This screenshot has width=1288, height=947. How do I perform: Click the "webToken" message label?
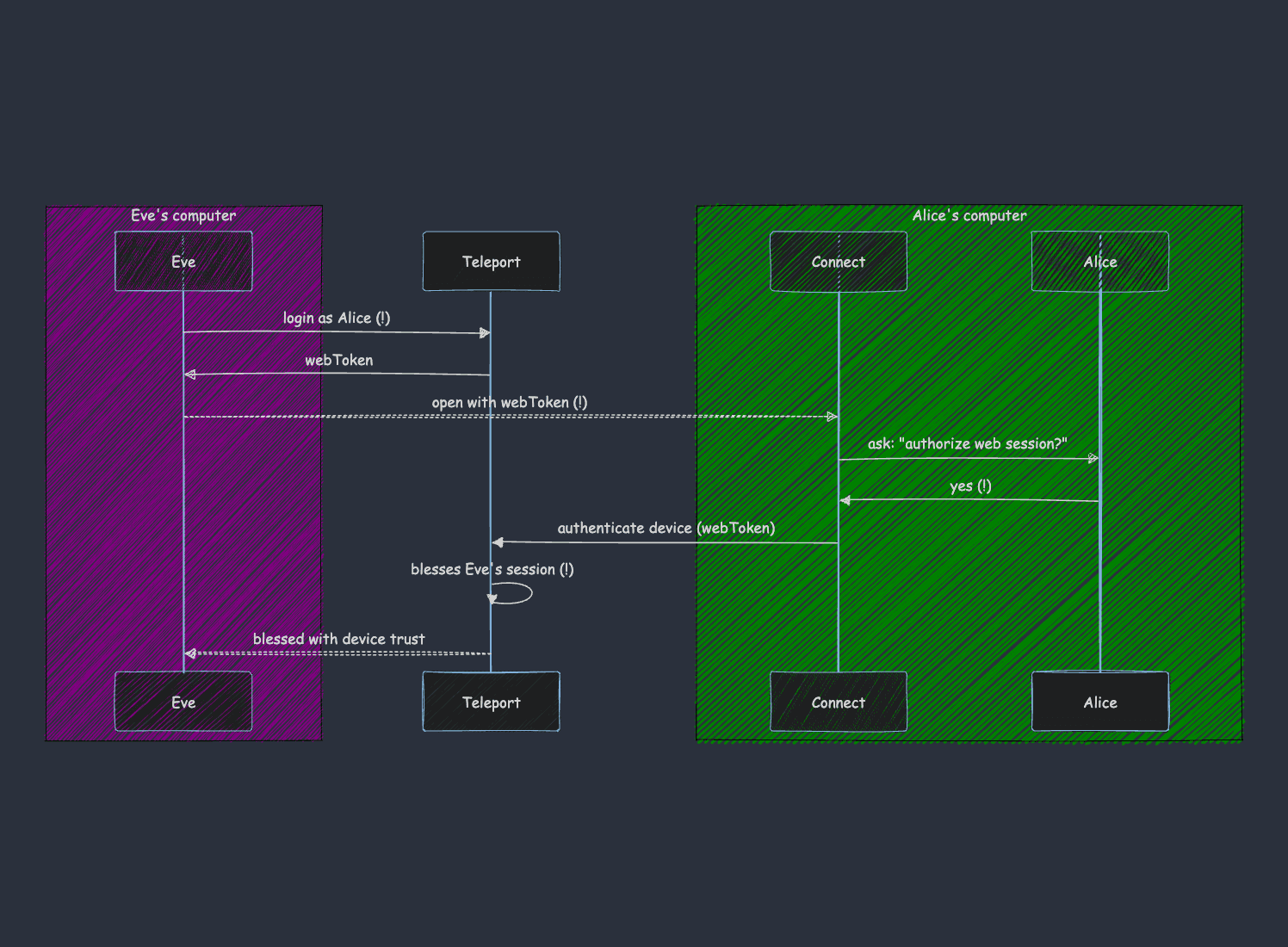coord(338,360)
